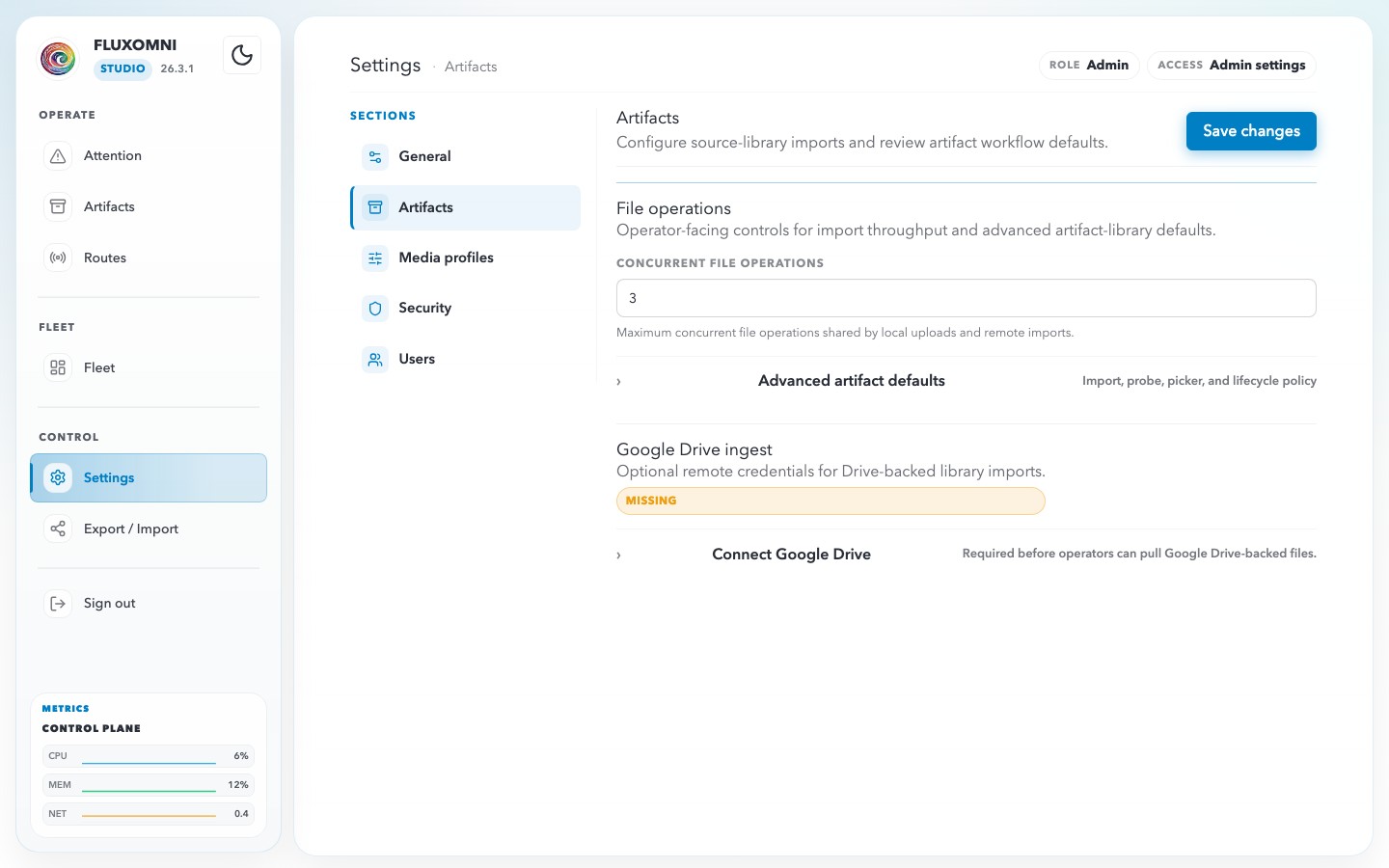Click the Sign out door icon
Viewport: 1389px width, 868px height.
click(x=58, y=604)
